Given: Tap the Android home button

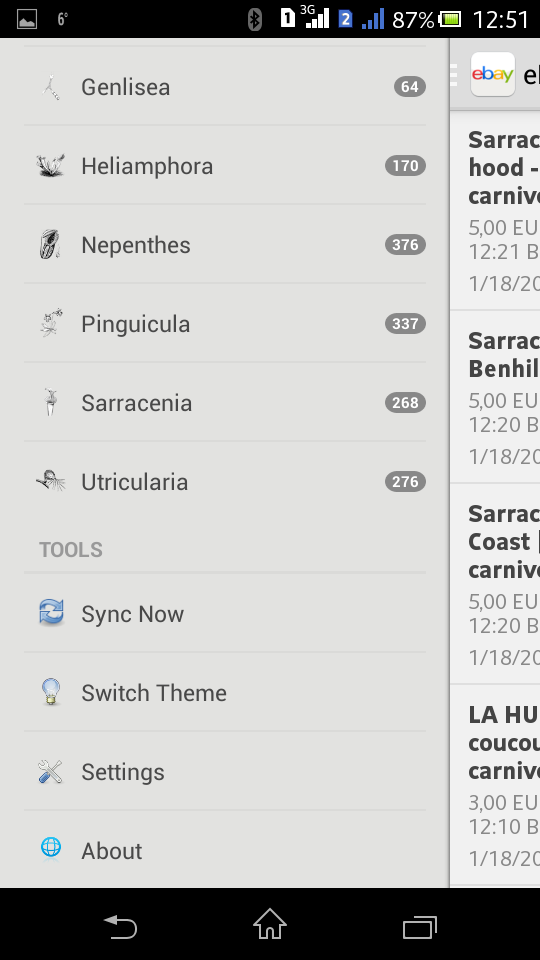Looking at the screenshot, I should pos(270,924).
